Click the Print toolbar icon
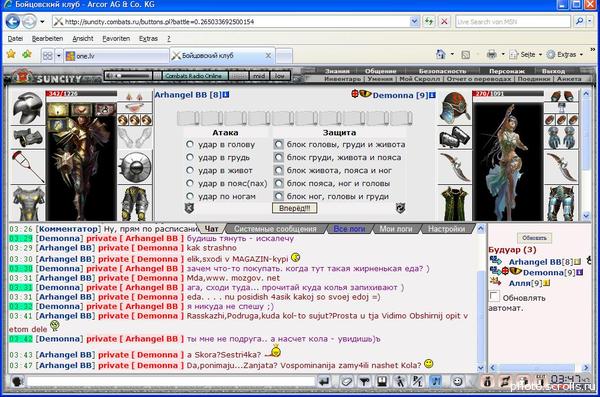Image resolution: width=600 pixels, height=397 pixels. (491, 55)
